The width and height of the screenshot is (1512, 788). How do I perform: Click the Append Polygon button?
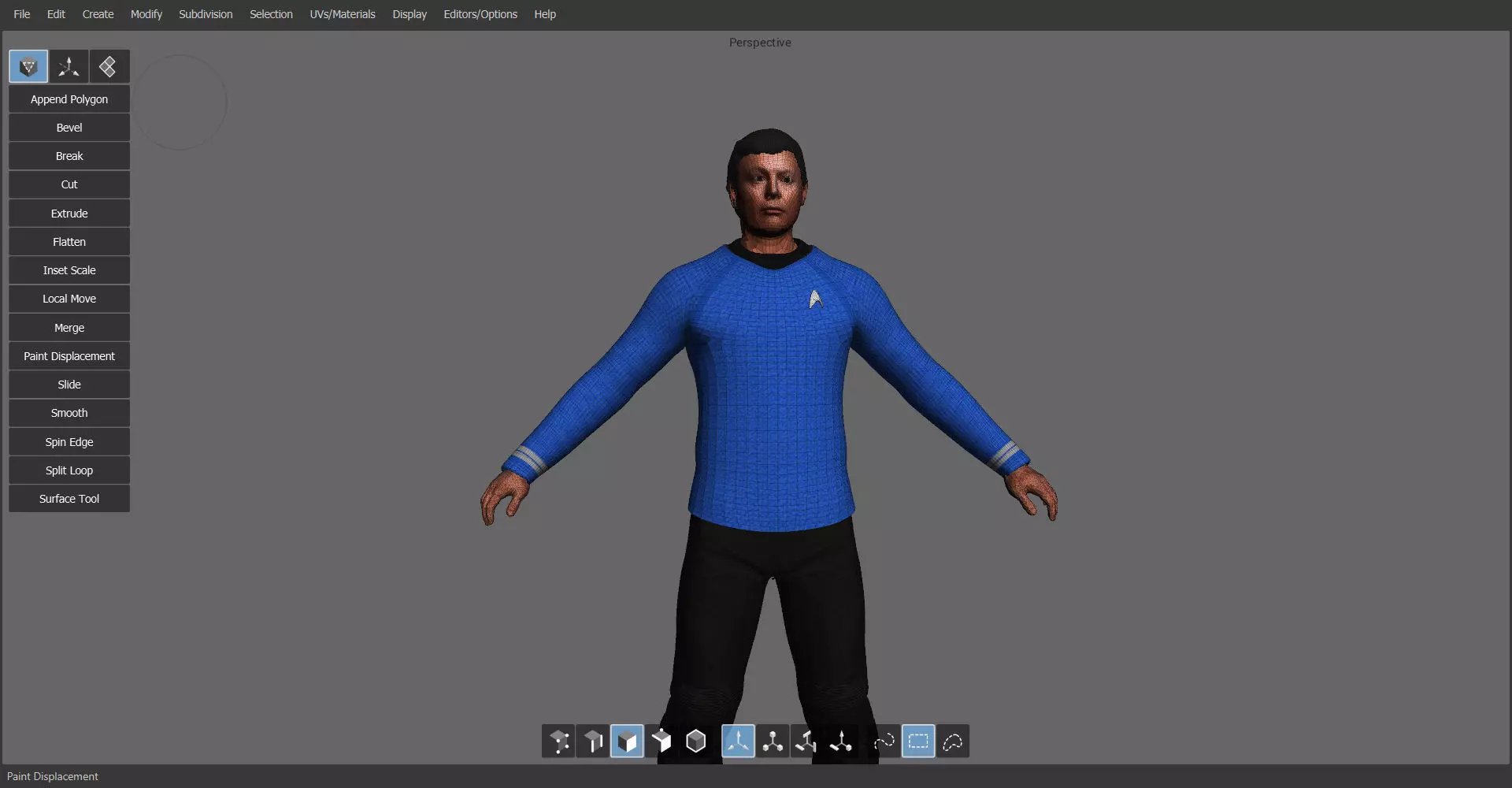pyautogui.click(x=69, y=99)
